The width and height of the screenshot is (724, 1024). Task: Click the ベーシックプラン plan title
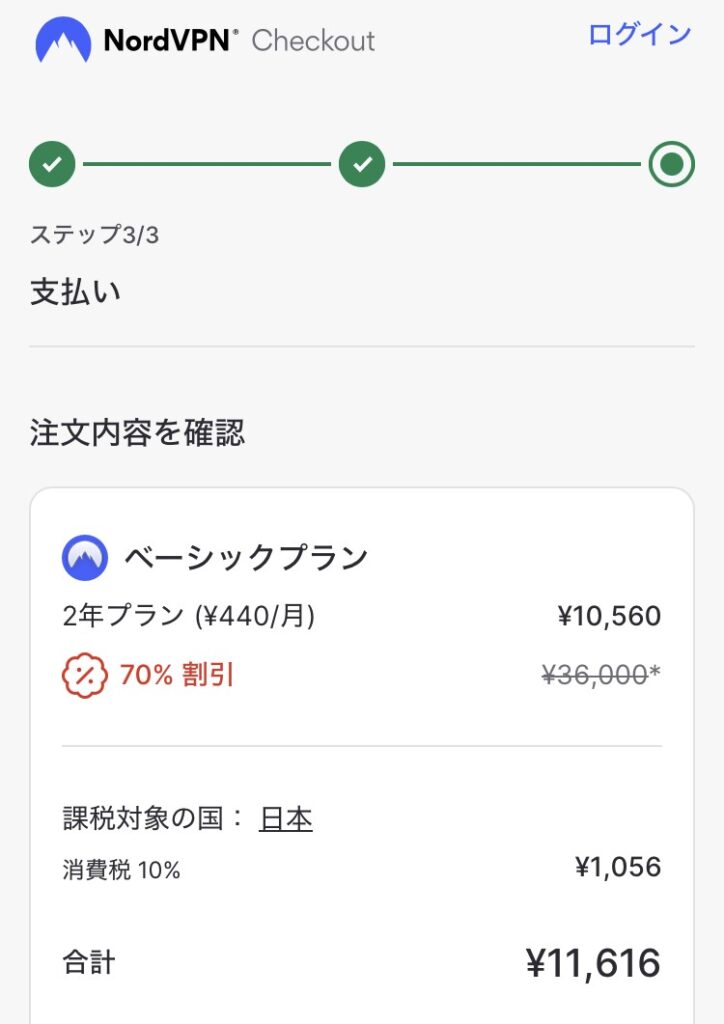click(247, 558)
